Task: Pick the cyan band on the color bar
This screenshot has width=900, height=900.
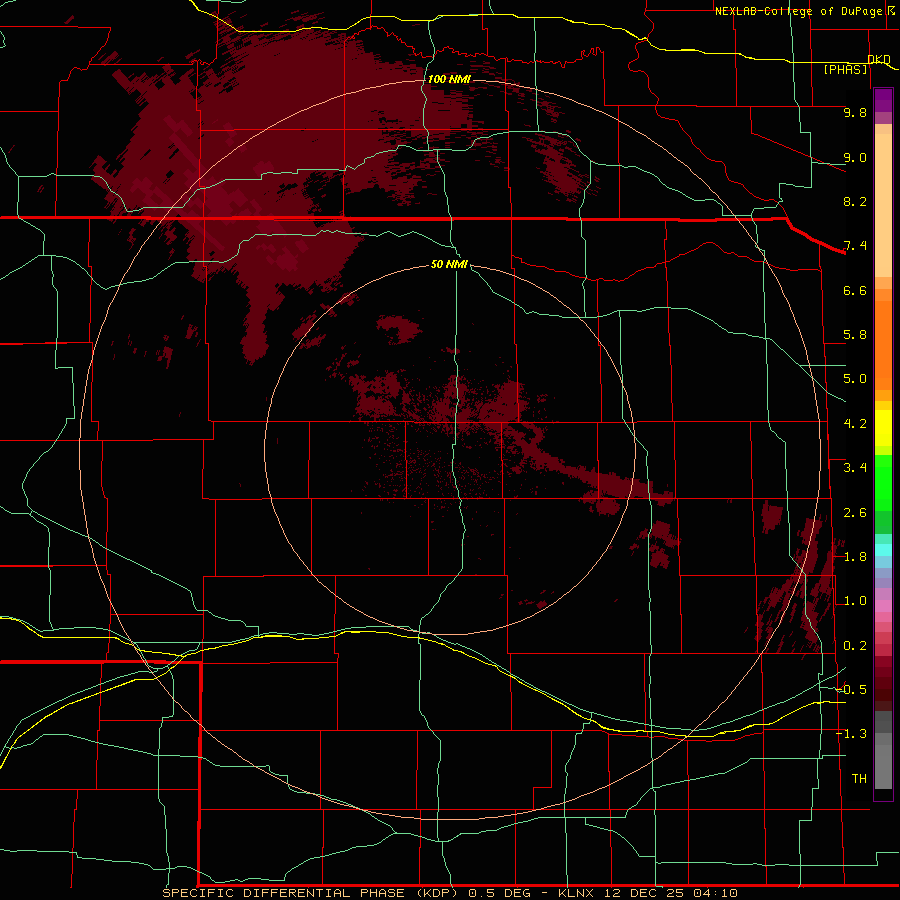Action: tap(883, 550)
